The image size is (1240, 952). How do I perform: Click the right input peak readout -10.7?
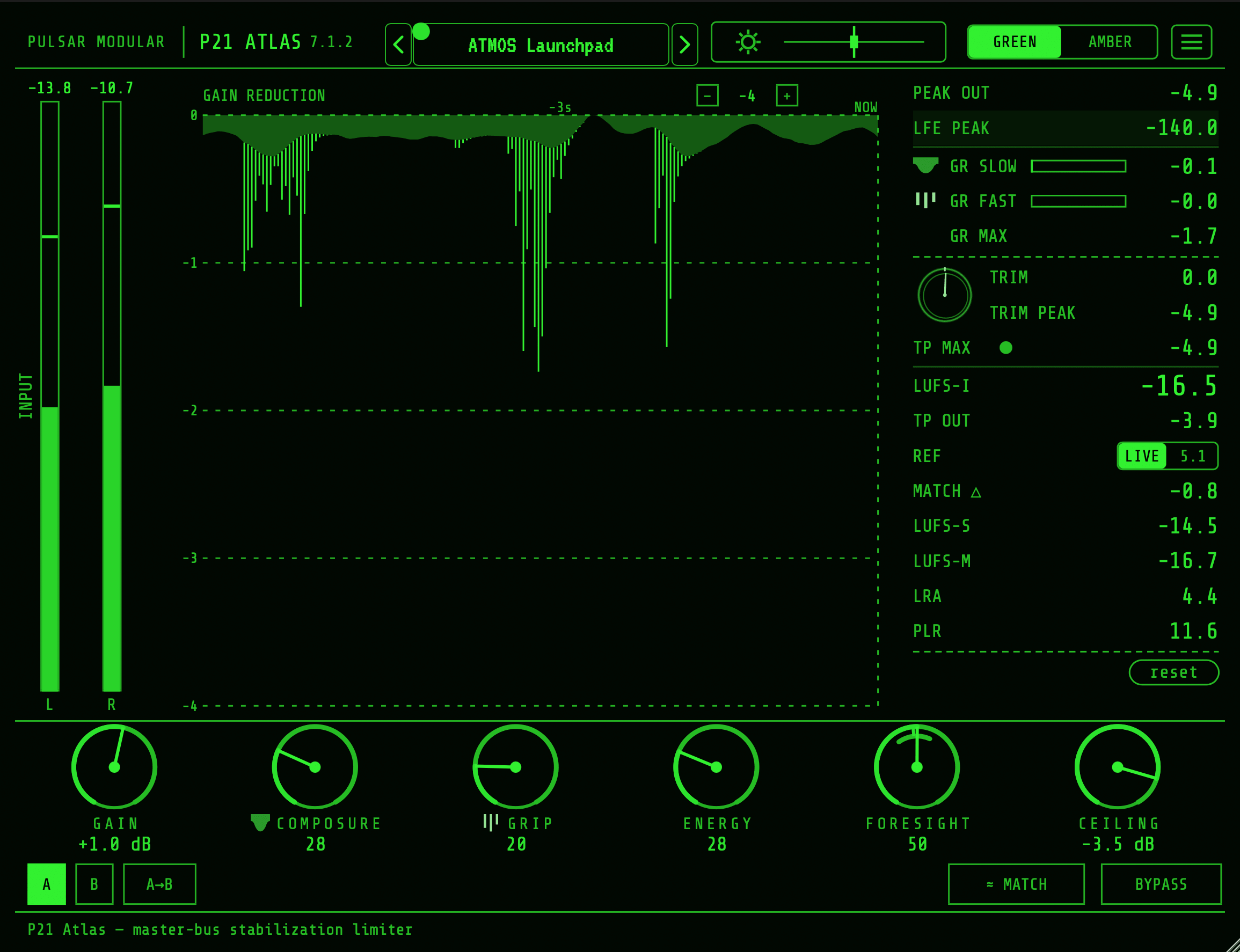(112, 89)
